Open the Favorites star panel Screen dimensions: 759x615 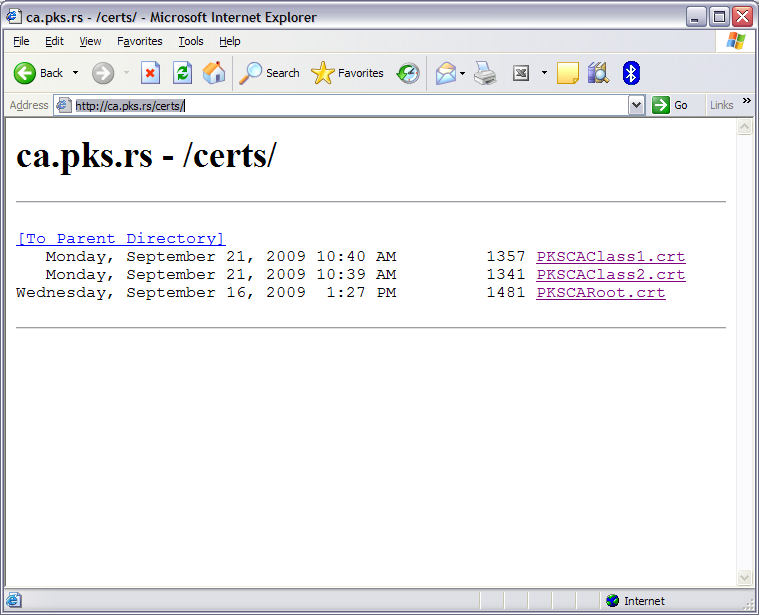(x=348, y=73)
